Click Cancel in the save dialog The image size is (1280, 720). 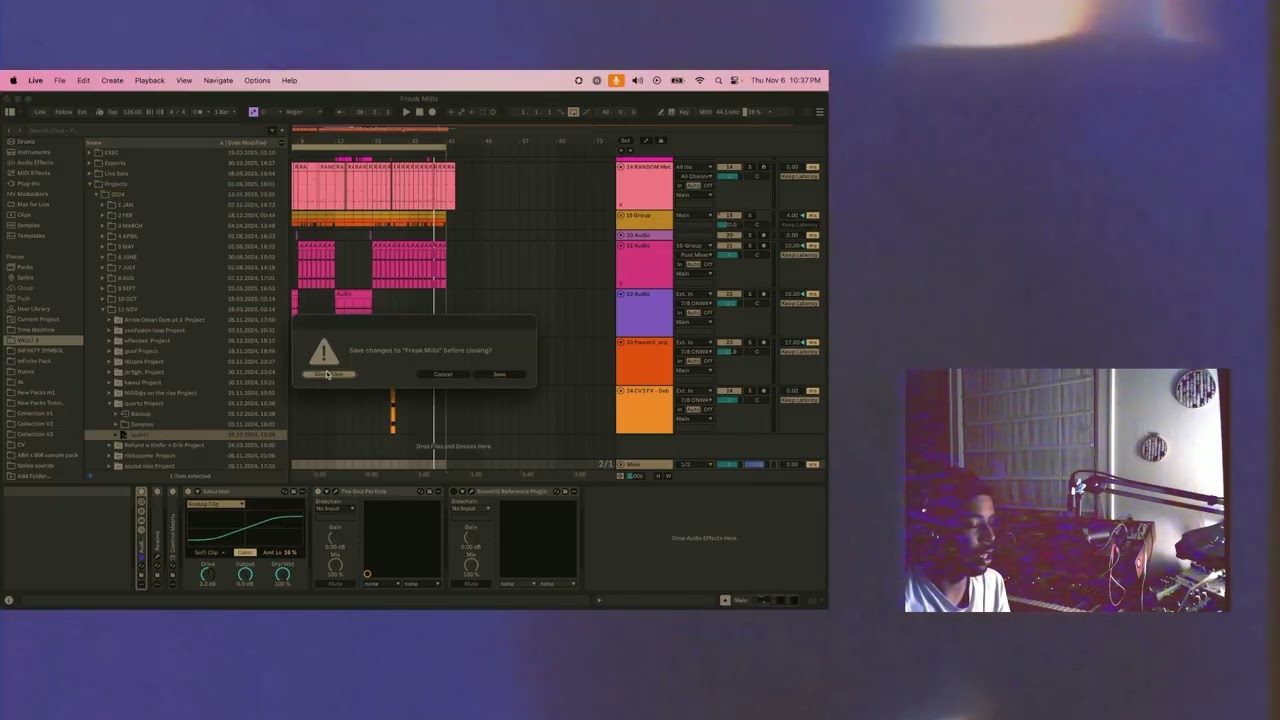point(443,374)
